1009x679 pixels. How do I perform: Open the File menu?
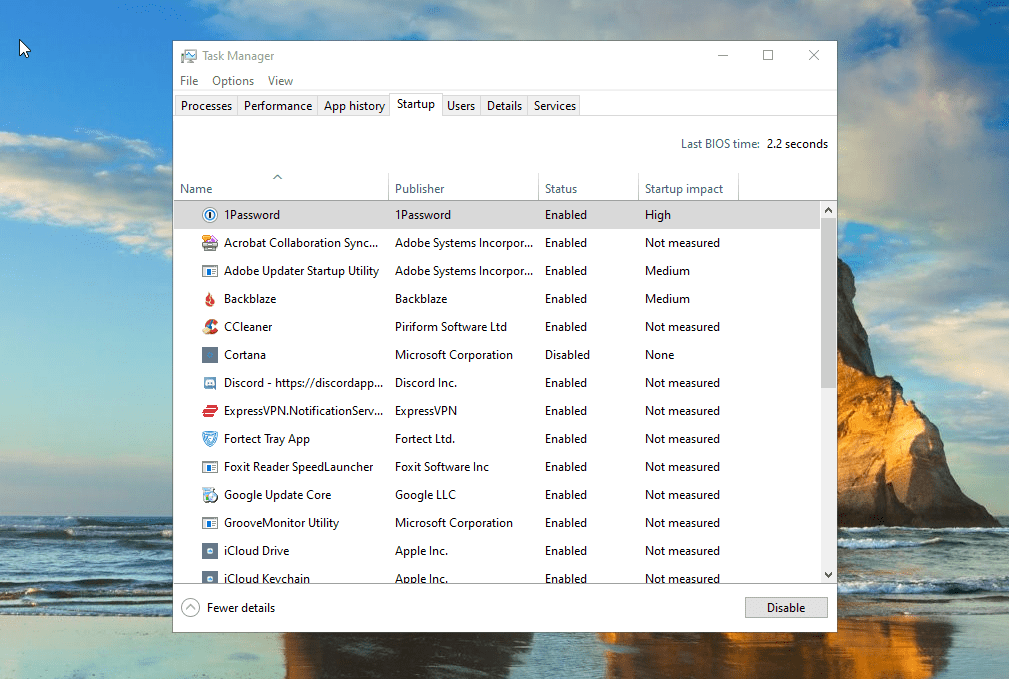coord(189,80)
